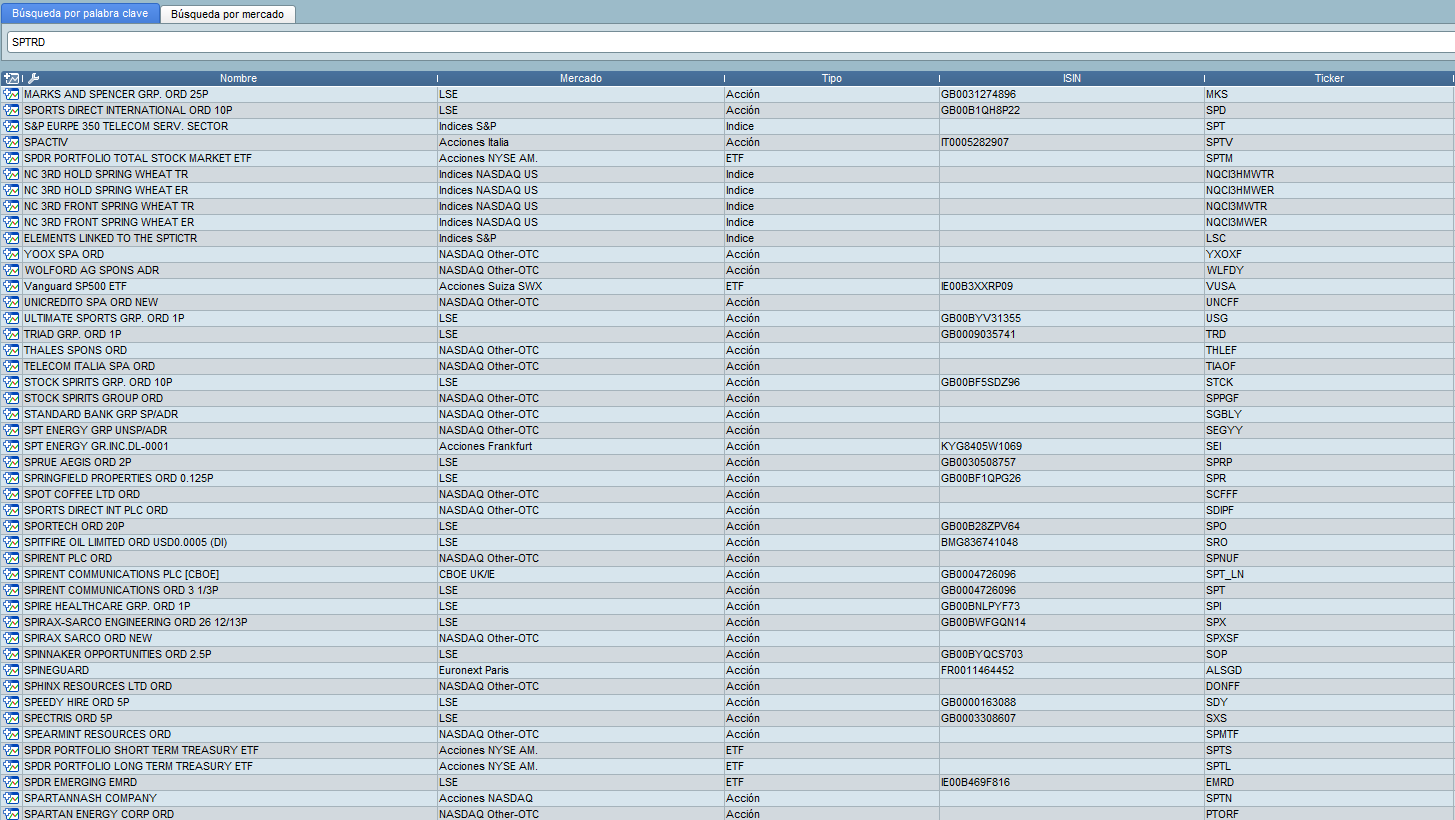Click chart icon beside WOLFORD AG SPONS ADR

[x=11, y=270]
